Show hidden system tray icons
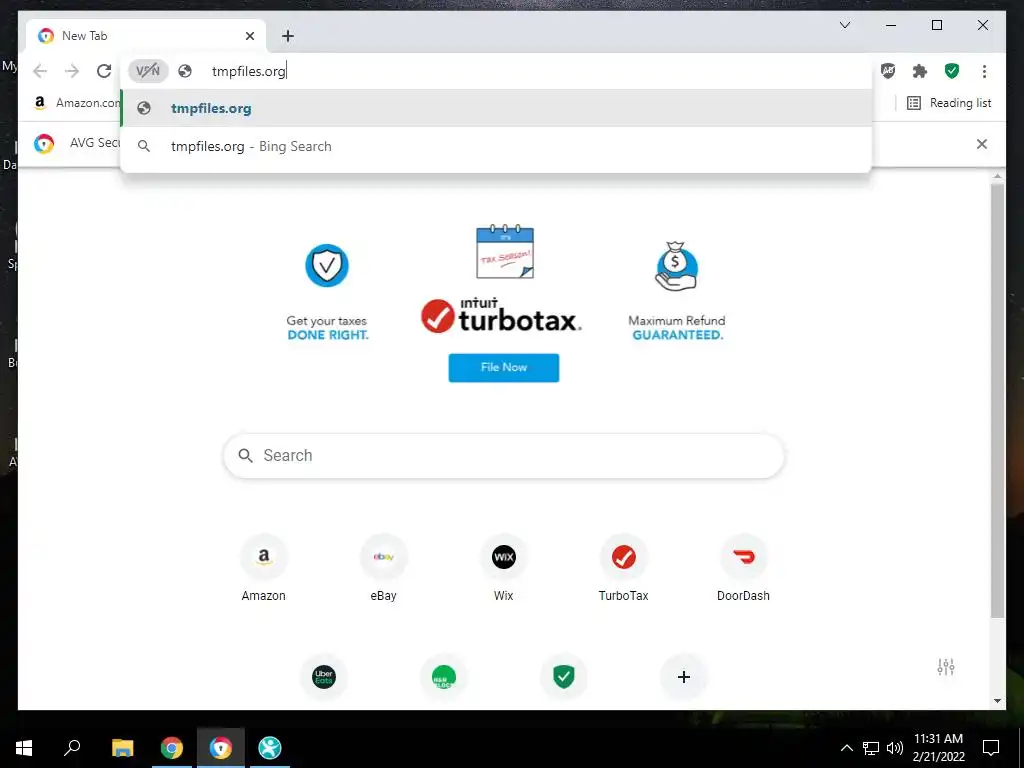The height and width of the screenshot is (768, 1024). click(846, 748)
